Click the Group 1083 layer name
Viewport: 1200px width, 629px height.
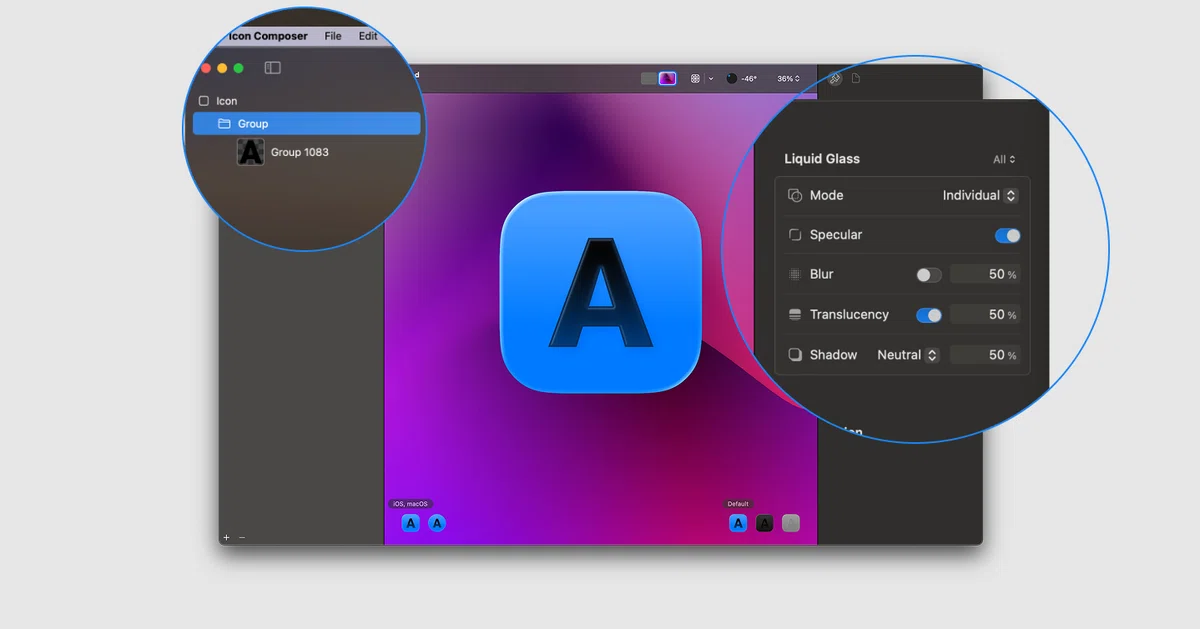[300, 152]
